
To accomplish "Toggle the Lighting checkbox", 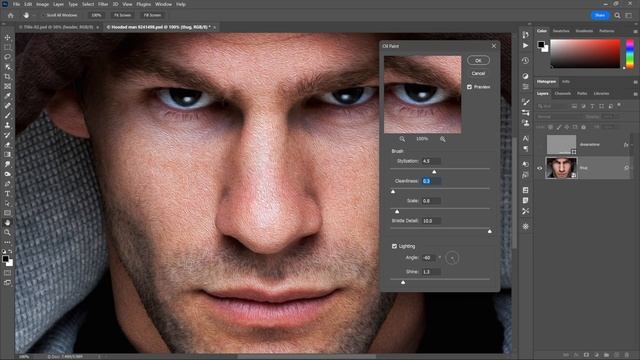I will [394, 246].
